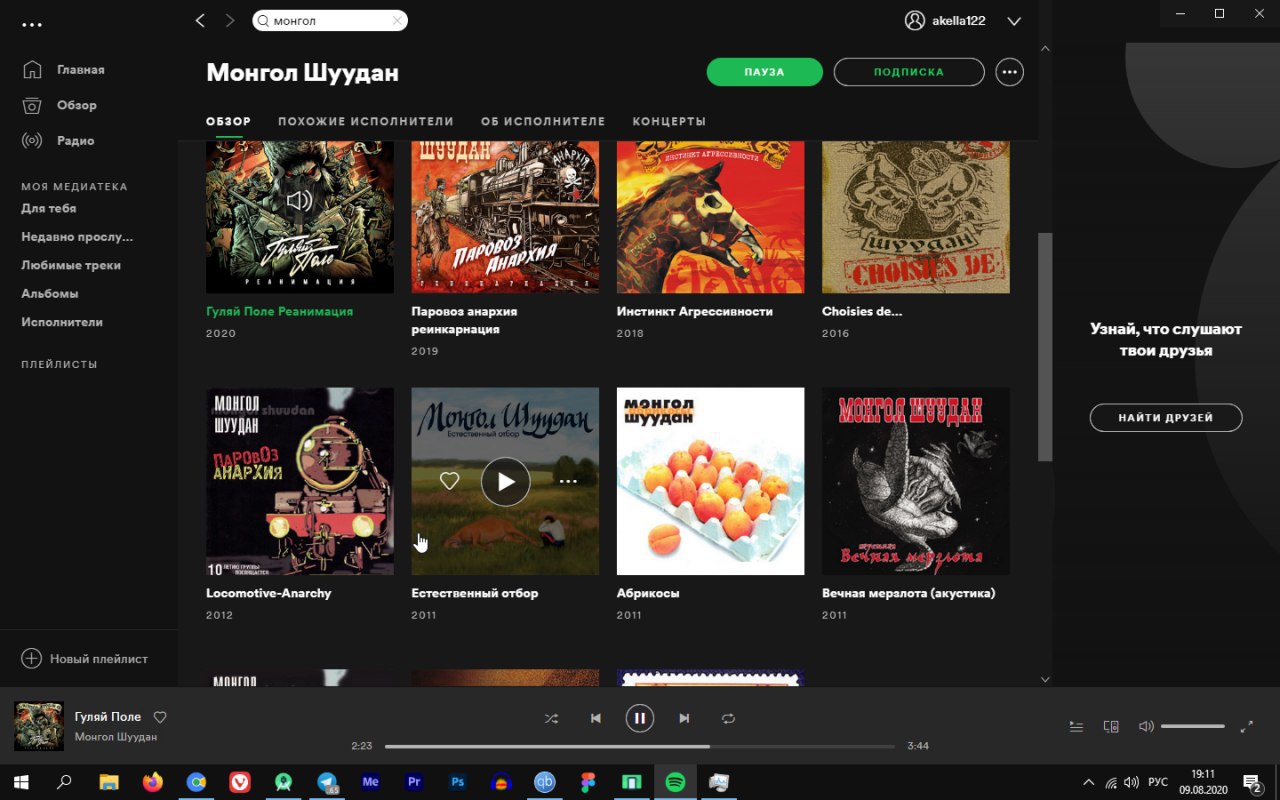The width and height of the screenshot is (1280, 800).
Task: Go back with the left arrow
Action: click(200, 21)
